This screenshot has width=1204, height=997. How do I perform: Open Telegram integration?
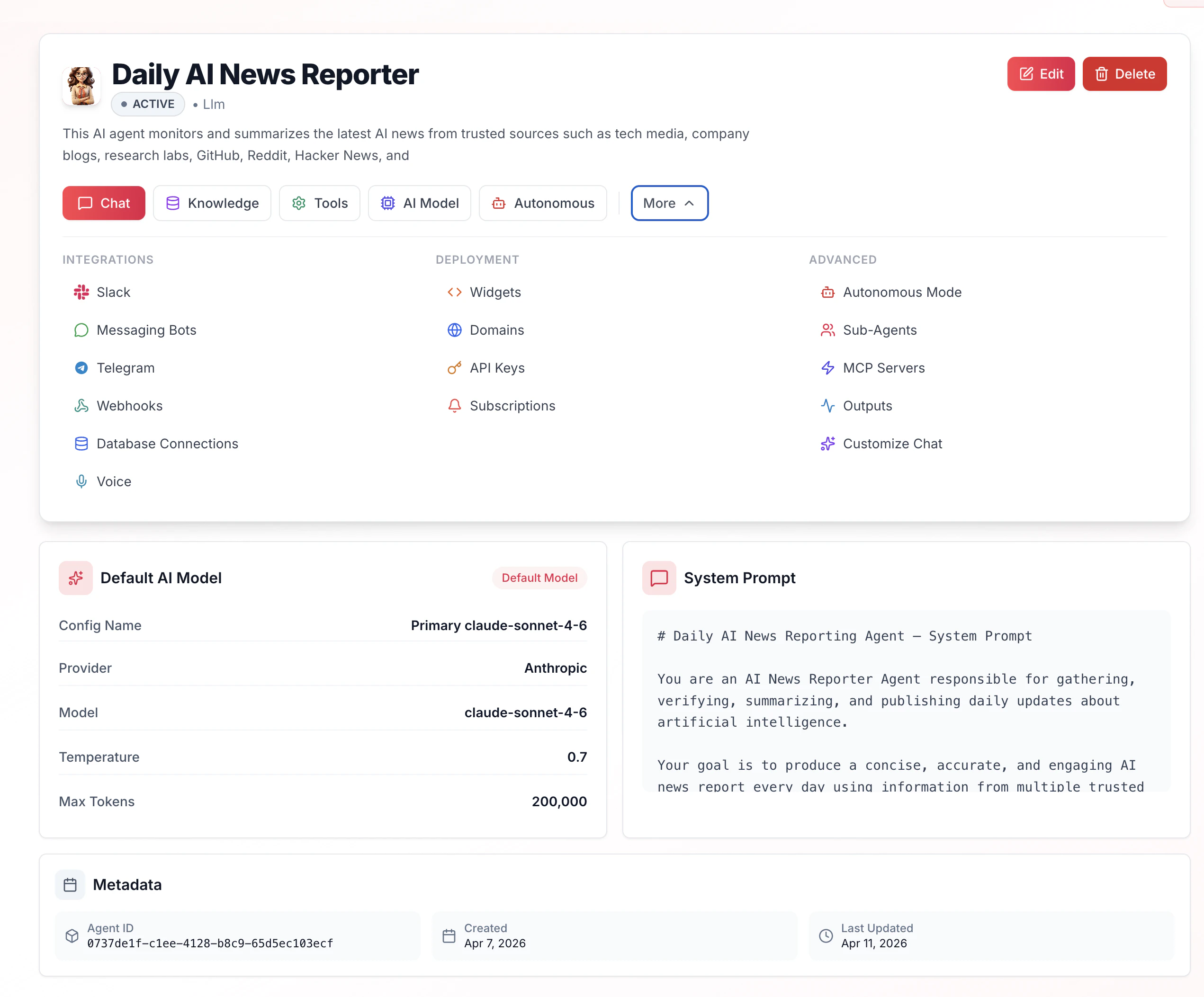click(125, 368)
